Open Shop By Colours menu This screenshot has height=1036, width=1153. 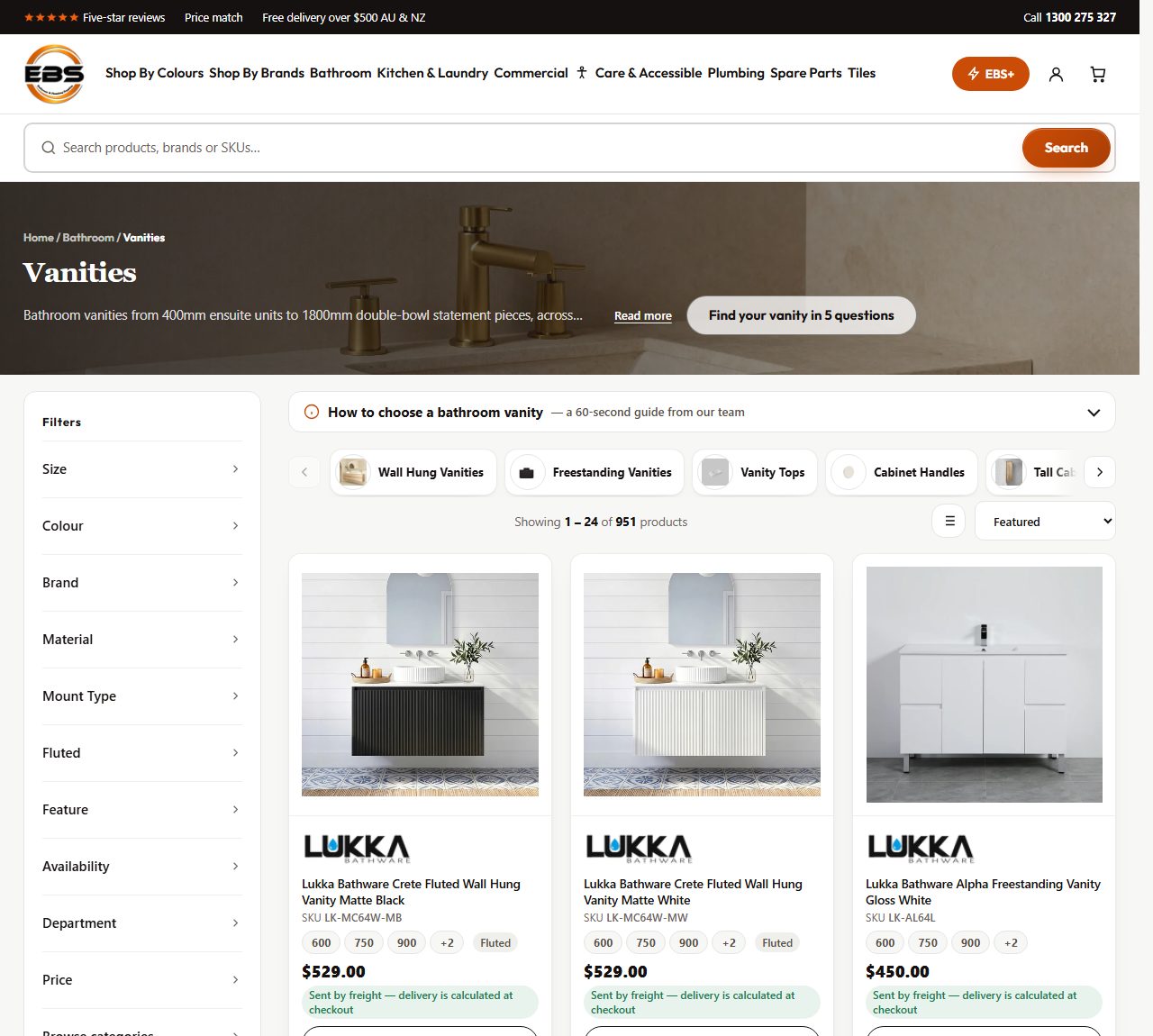[154, 73]
